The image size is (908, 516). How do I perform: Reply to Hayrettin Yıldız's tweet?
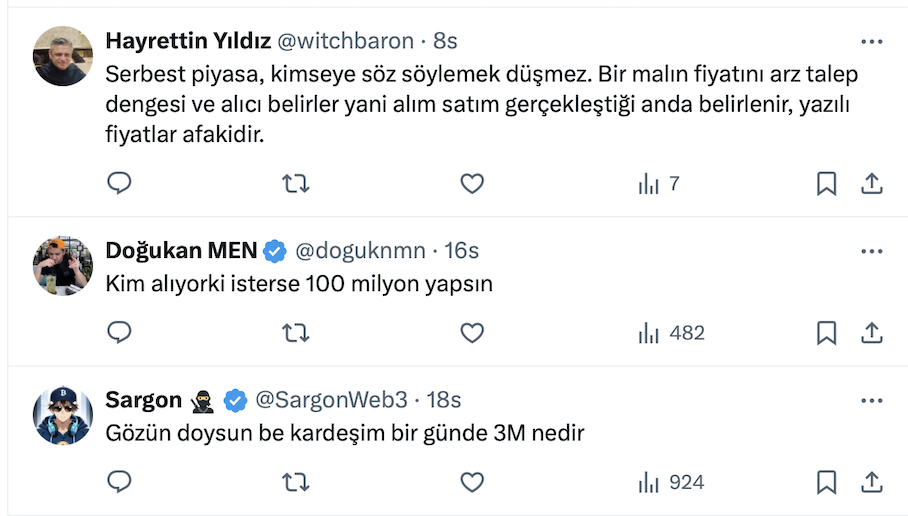[x=119, y=183]
